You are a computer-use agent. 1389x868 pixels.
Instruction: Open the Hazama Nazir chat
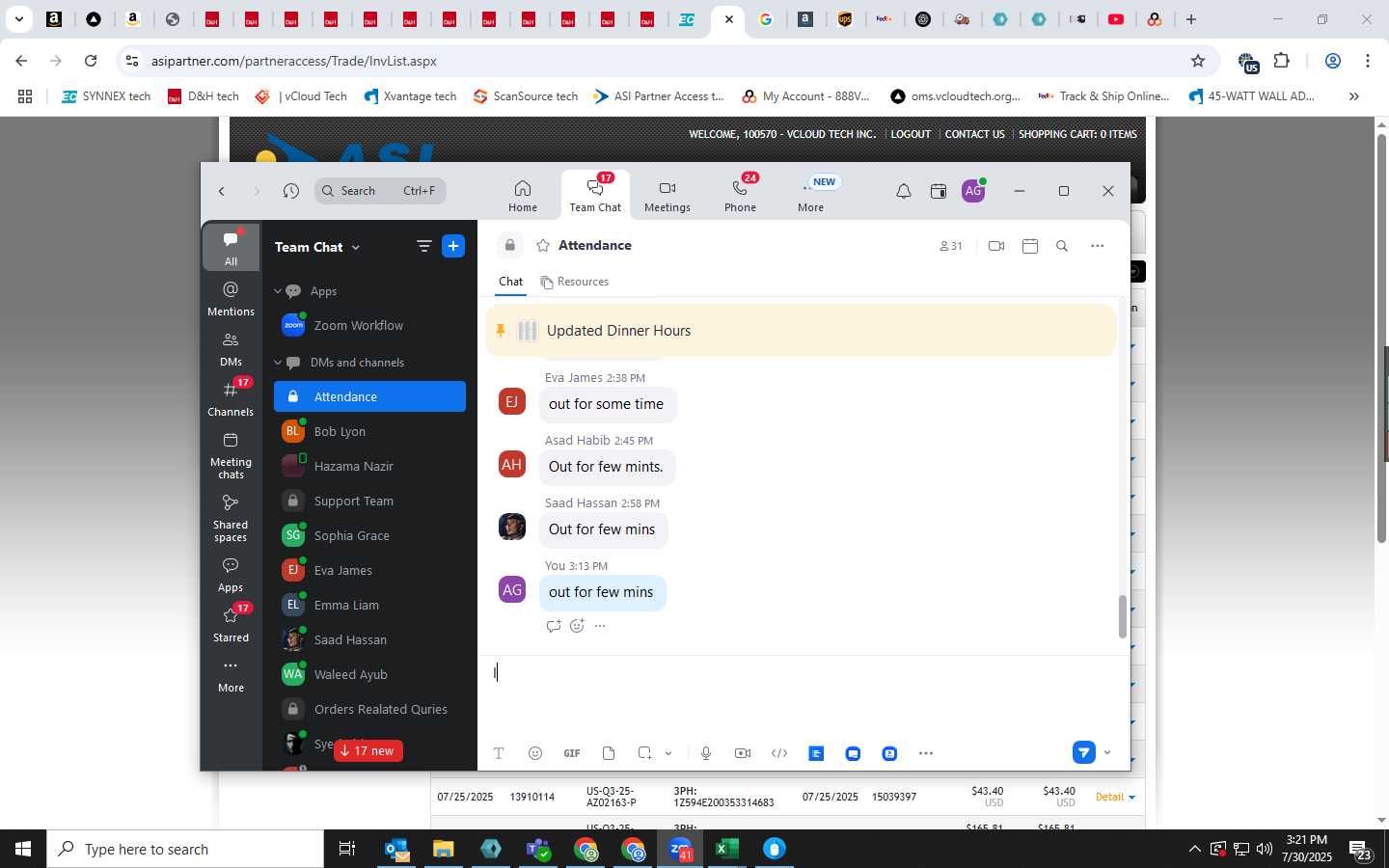click(369, 466)
